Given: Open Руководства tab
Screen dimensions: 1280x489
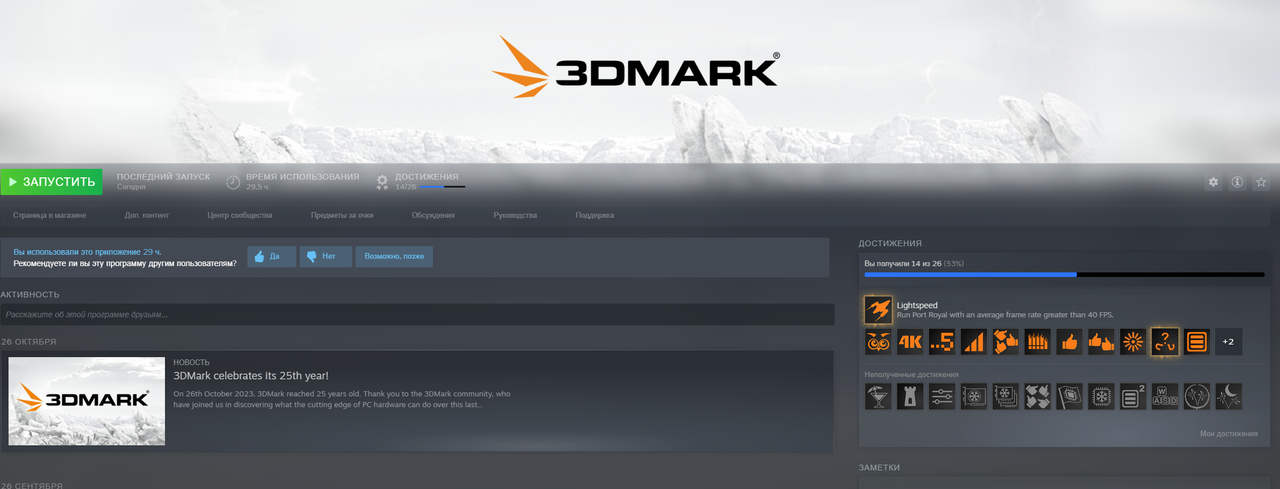Looking at the screenshot, I should tap(515, 215).
